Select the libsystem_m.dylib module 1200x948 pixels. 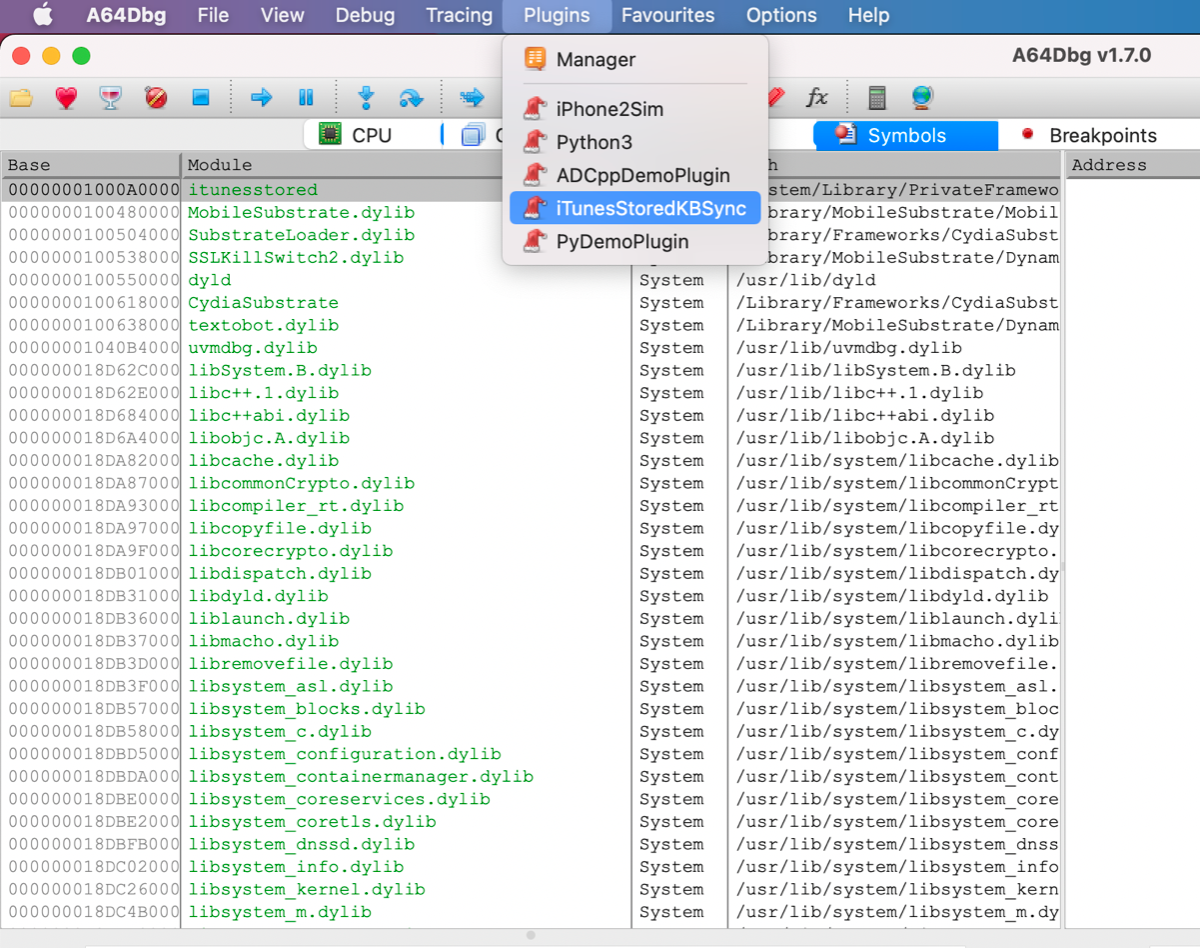point(280,912)
